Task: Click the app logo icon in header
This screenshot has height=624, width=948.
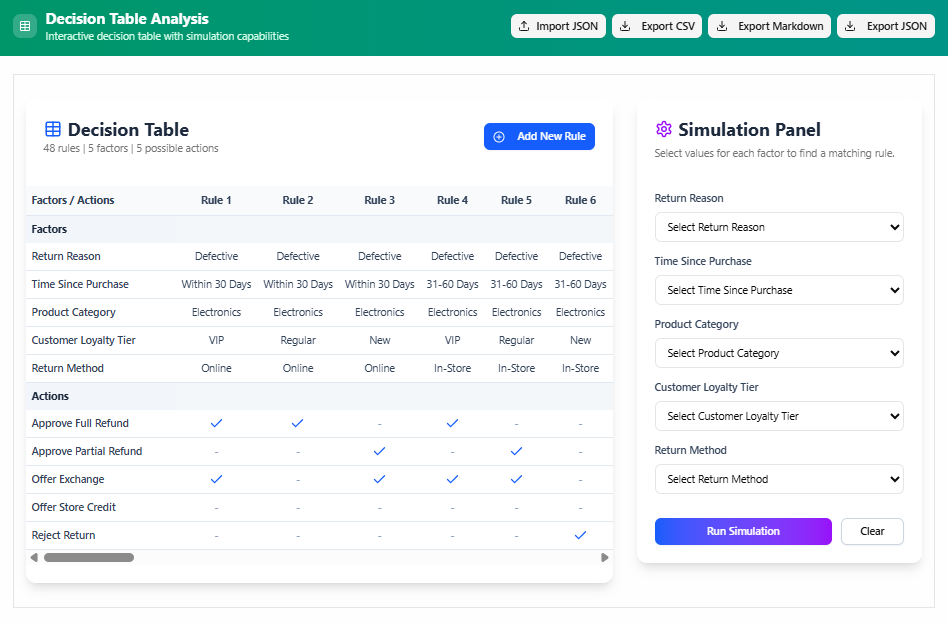Action: (25, 27)
